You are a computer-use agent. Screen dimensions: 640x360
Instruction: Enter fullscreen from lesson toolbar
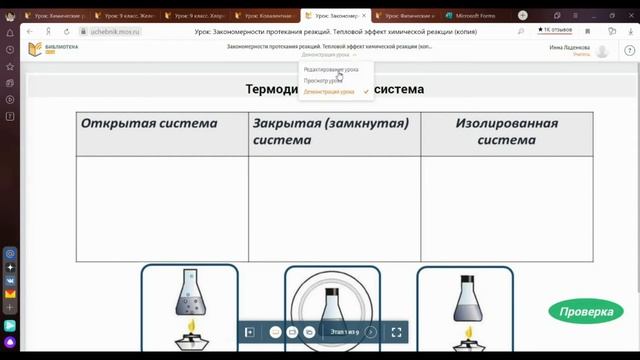[396, 332]
